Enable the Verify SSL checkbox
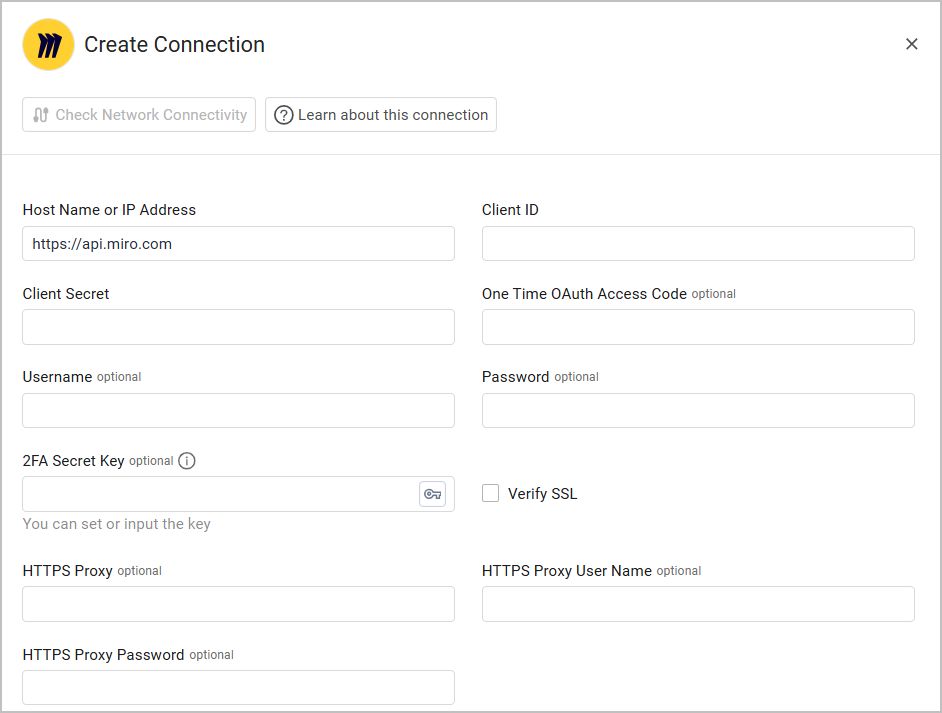 tap(491, 493)
